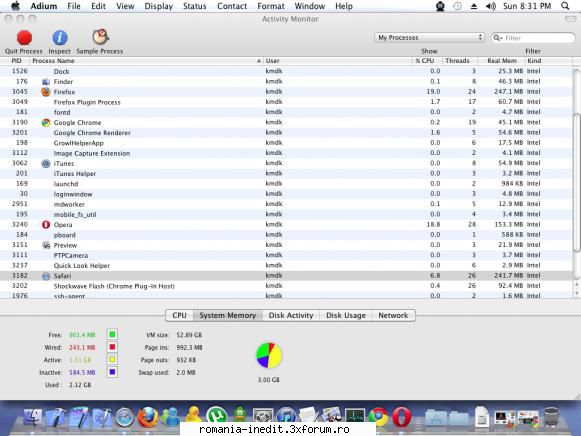Open the Window menu
This screenshot has height=436, width=581.
(309, 6)
